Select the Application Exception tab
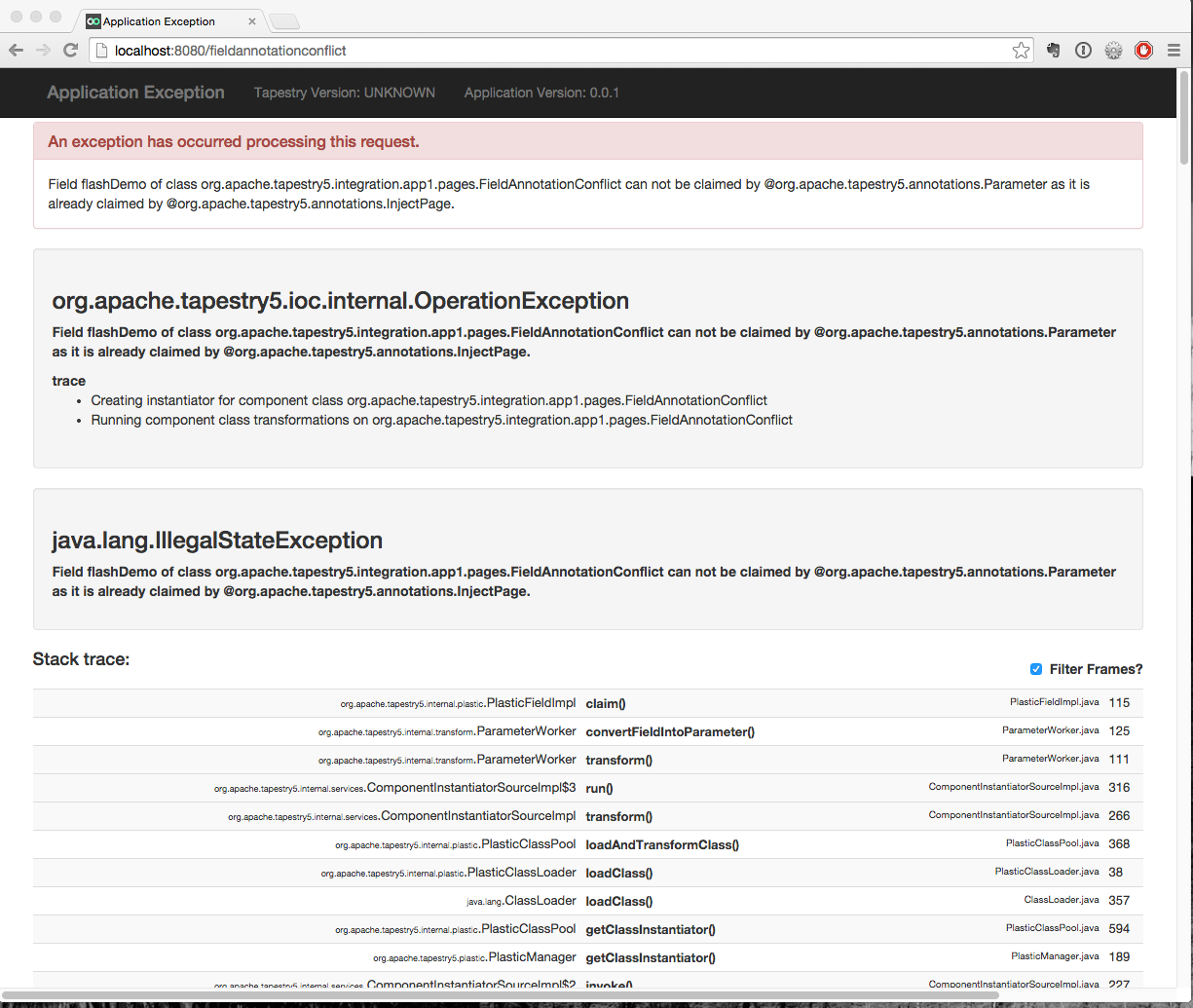 tap(161, 21)
